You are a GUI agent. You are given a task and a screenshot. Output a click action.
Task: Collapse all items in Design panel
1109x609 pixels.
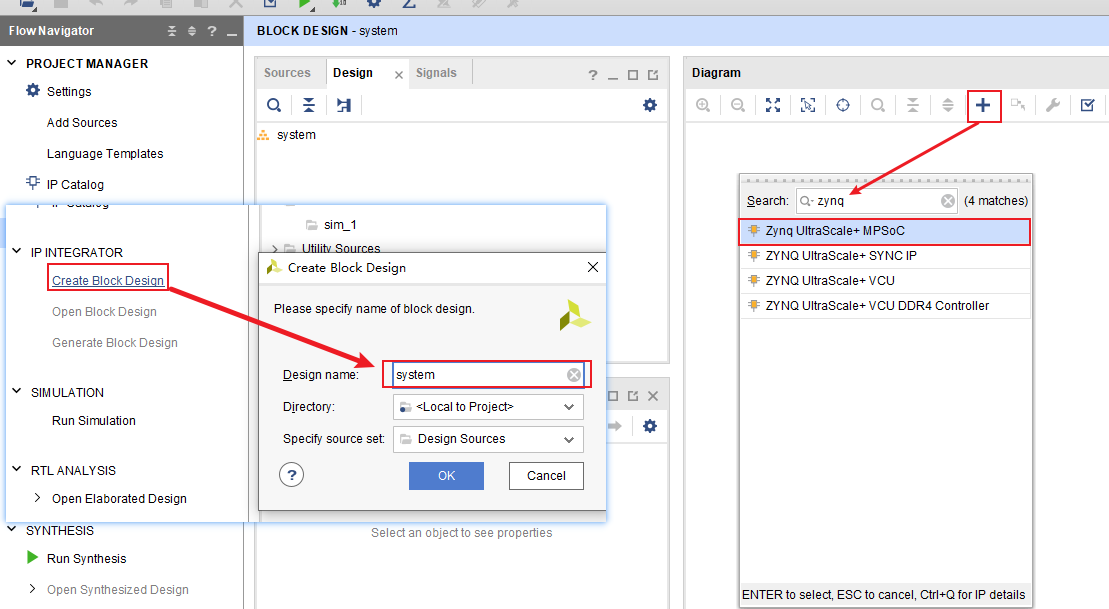309,105
